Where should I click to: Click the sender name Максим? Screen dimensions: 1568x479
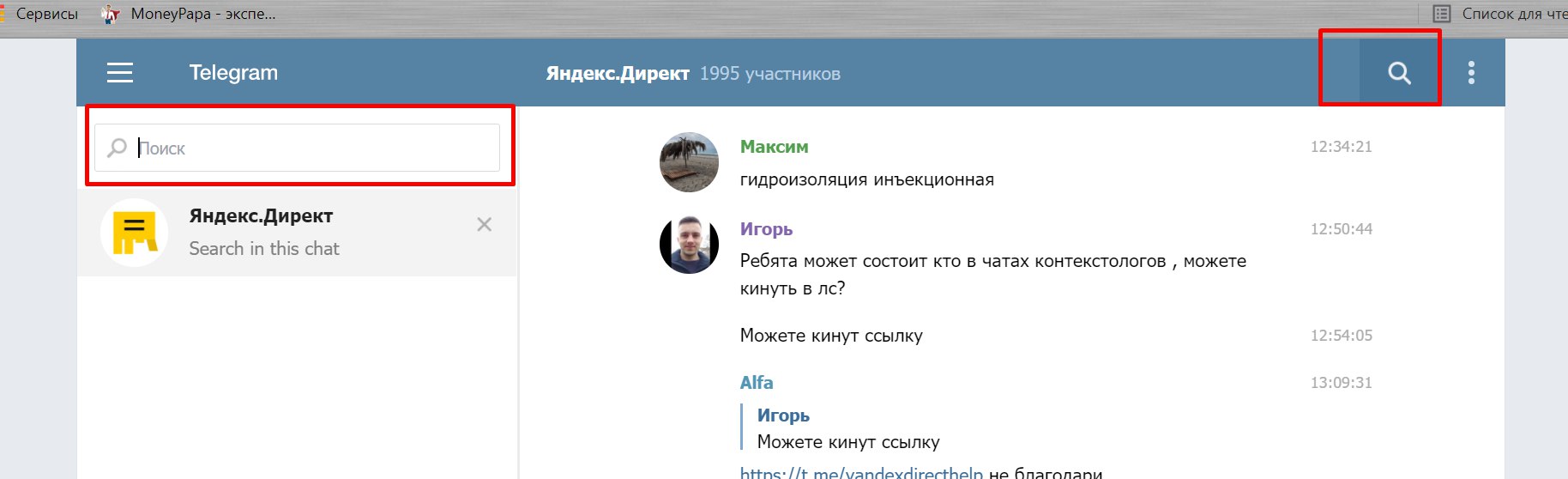click(774, 147)
